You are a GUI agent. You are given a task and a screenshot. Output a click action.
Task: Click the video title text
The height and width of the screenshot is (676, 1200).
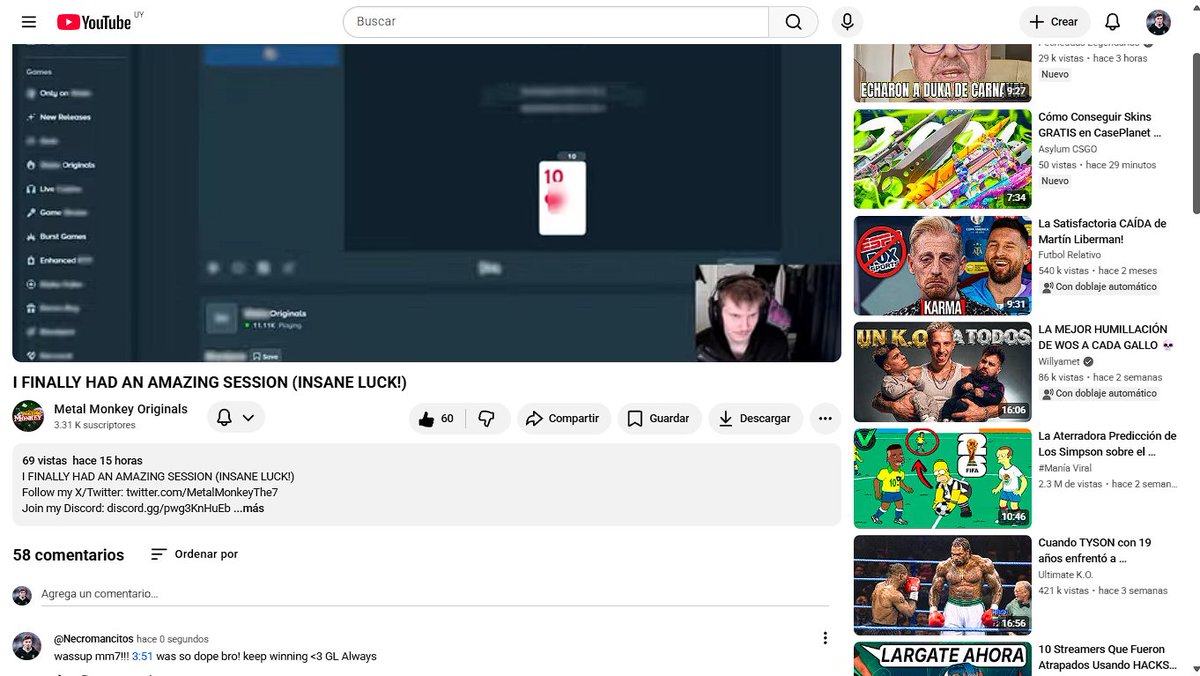click(210, 382)
